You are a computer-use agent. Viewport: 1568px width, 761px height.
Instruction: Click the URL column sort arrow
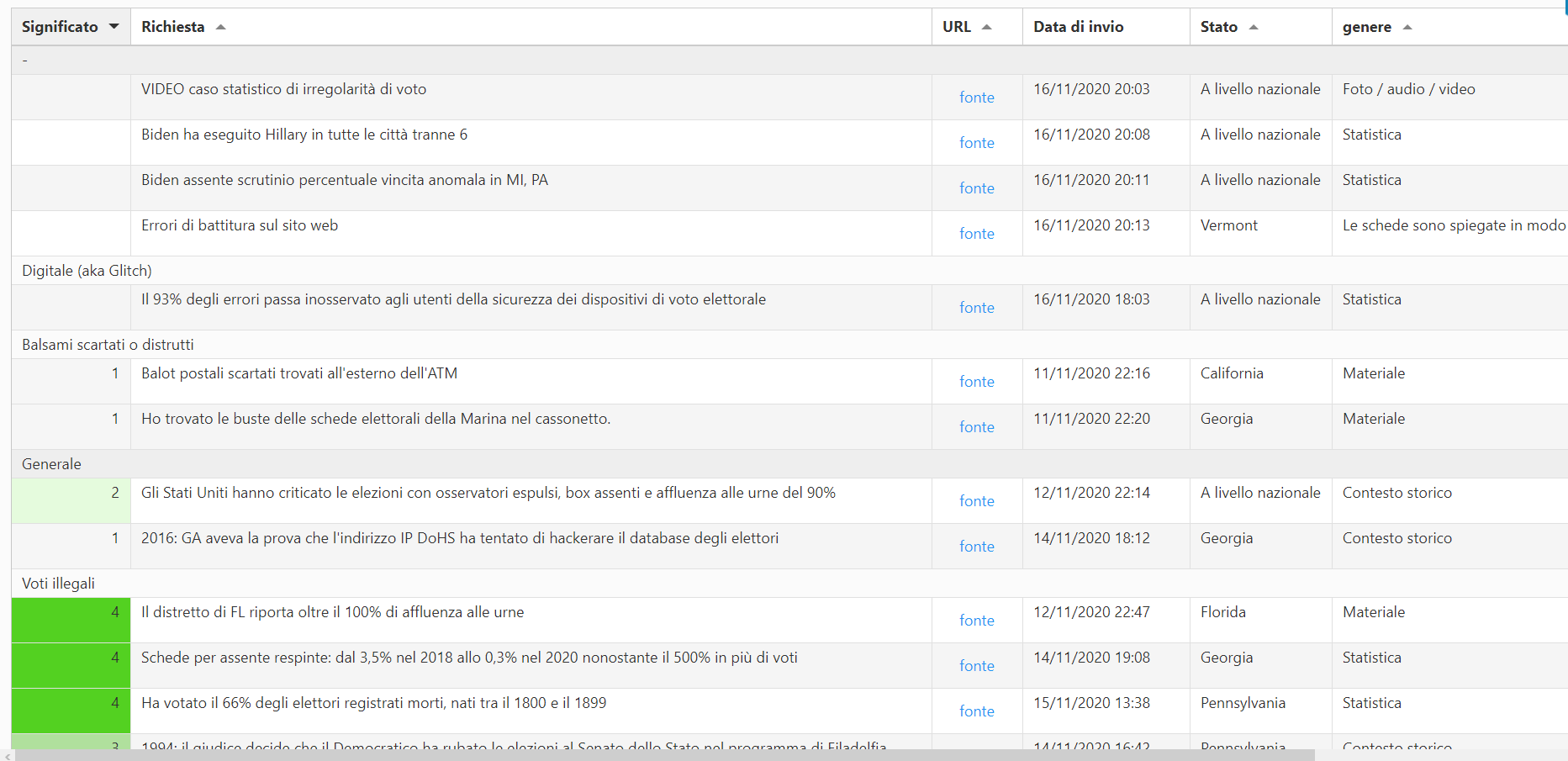point(987,27)
